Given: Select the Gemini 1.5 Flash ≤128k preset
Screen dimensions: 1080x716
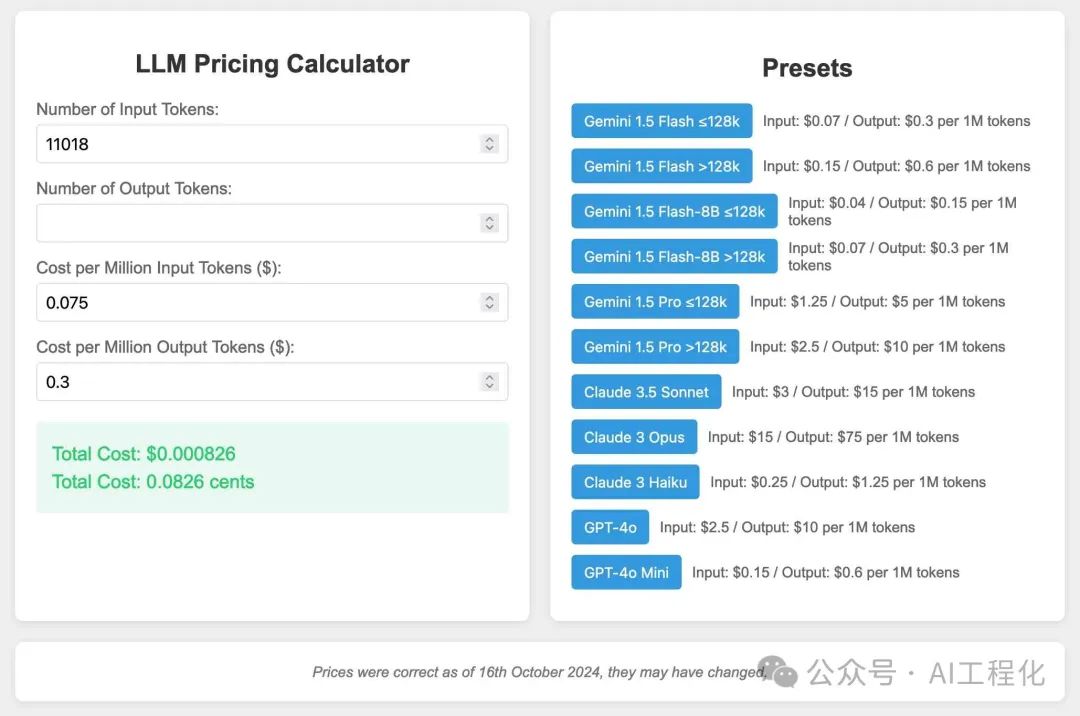Looking at the screenshot, I should pyautogui.click(x=661, y=121).
